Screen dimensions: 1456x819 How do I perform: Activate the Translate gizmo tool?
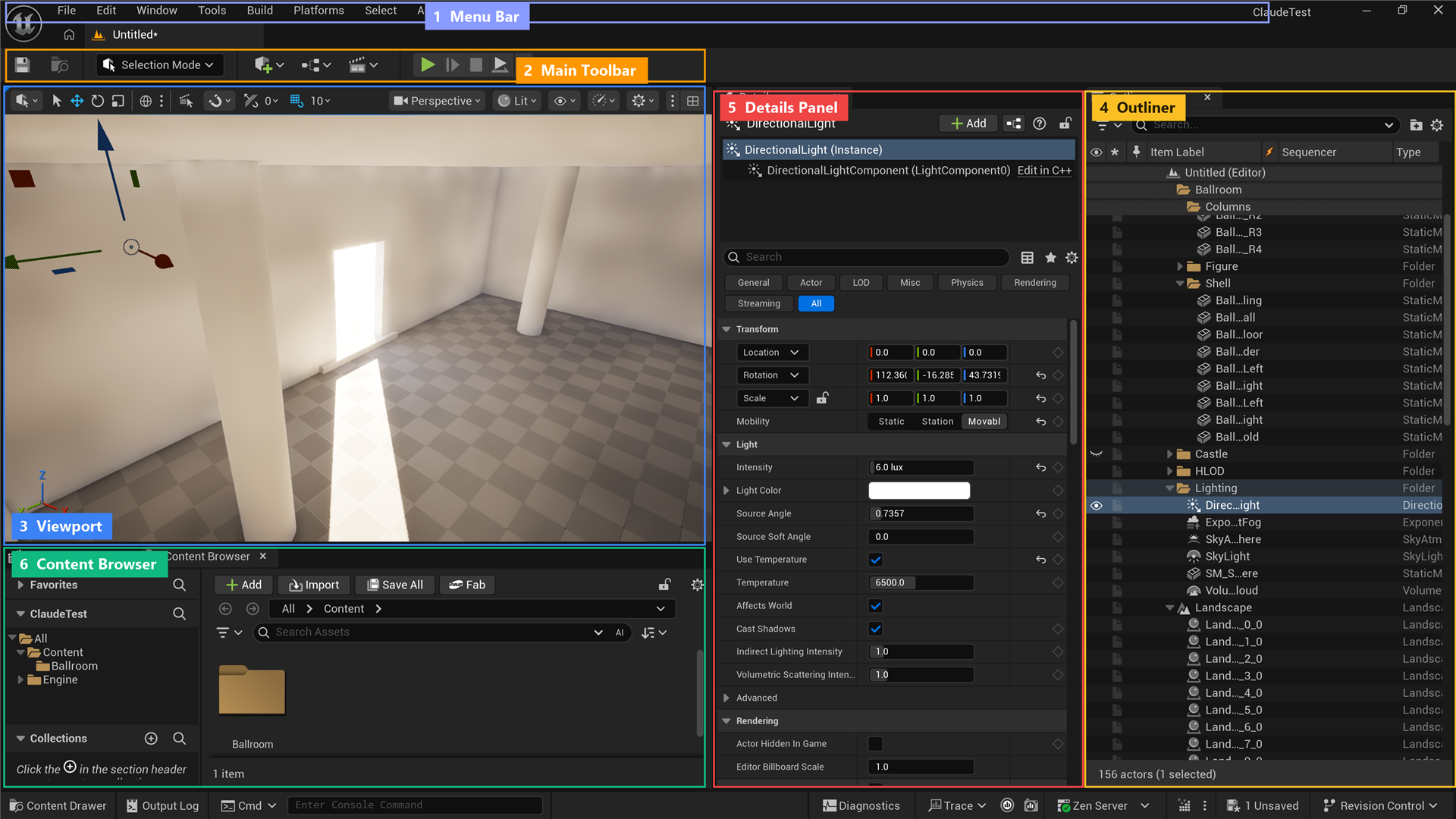[77, 101]
